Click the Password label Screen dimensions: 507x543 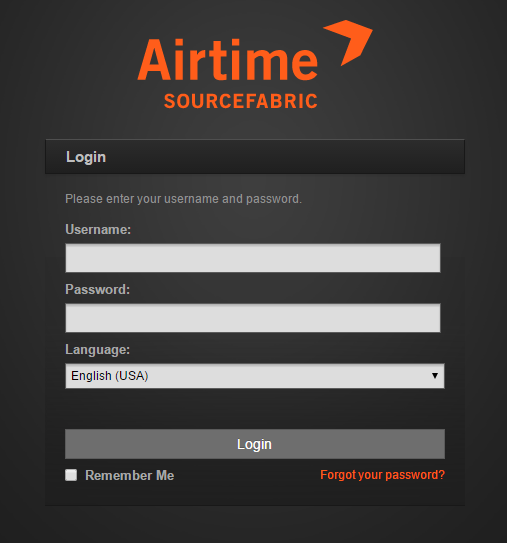(x=98, y=289)
